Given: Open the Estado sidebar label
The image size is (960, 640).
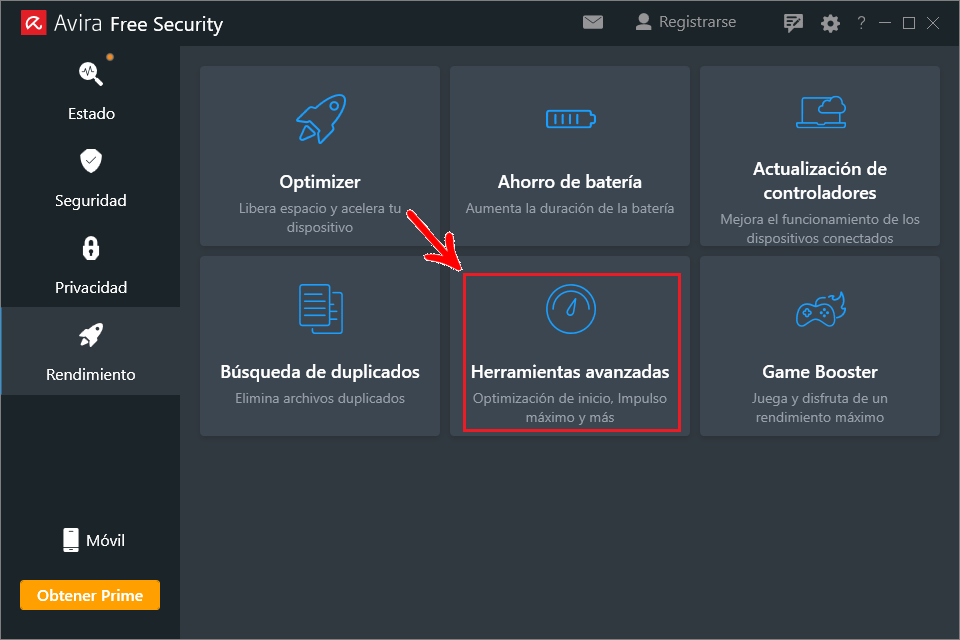Looking at the screenshot, I should click(x=91, y=114).
